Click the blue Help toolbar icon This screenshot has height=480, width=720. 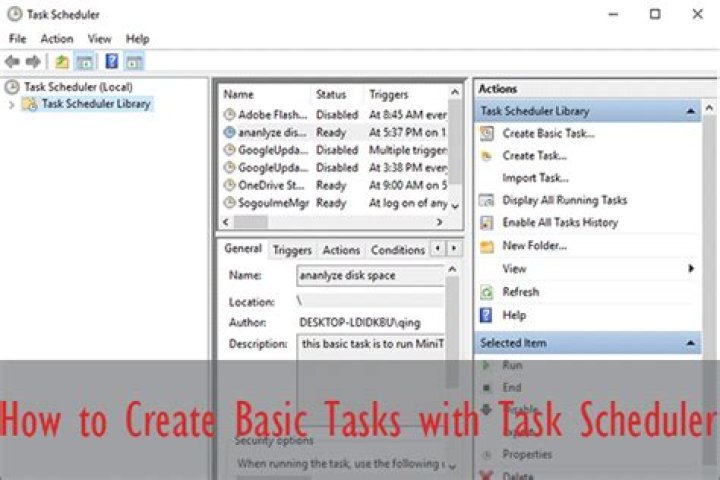(x=112, y=61)
